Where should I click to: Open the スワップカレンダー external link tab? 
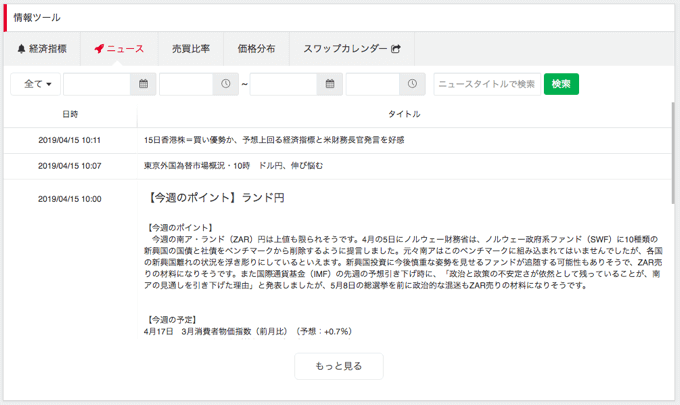351,48
